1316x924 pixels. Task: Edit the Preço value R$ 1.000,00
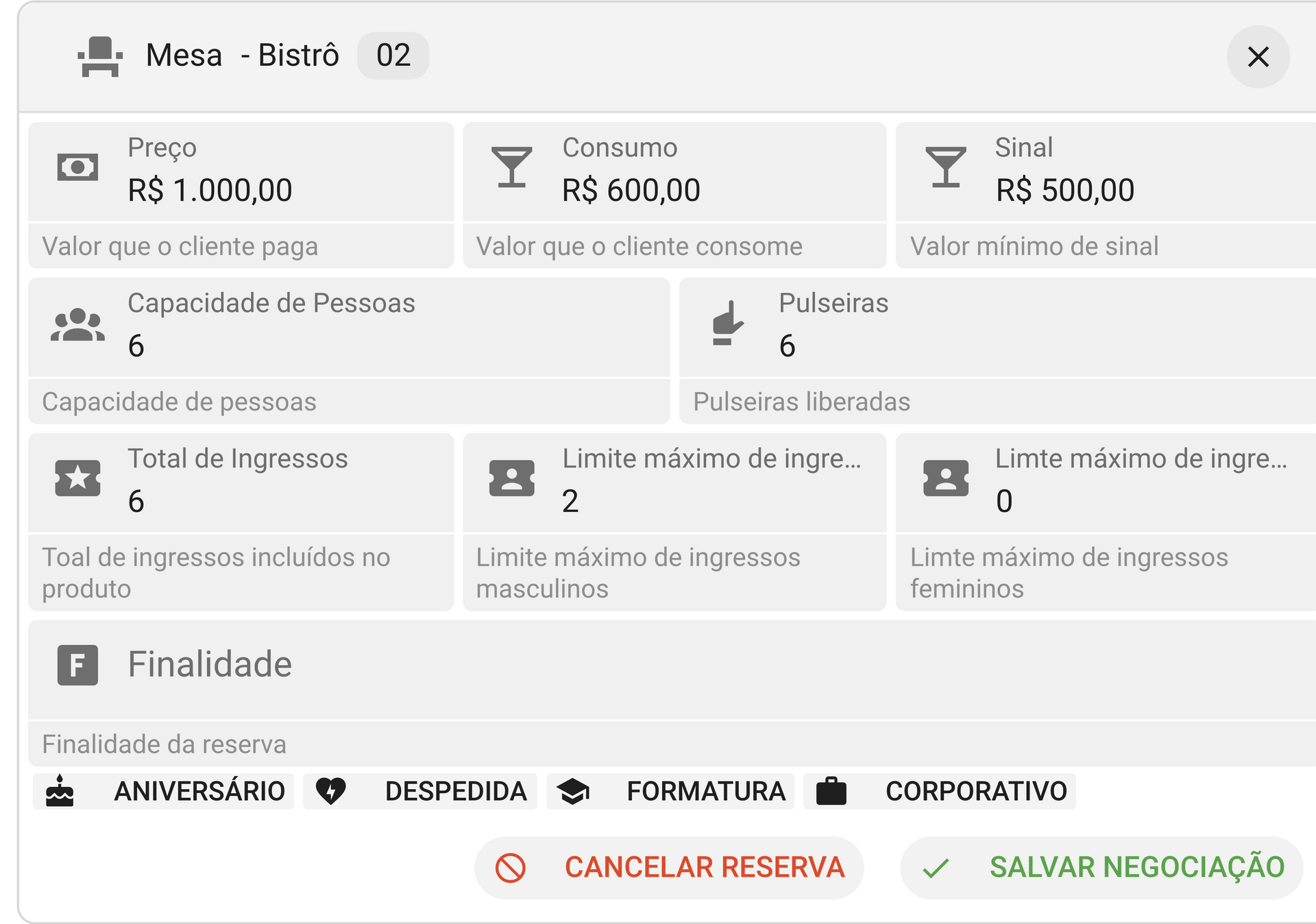[x=210, y=190]
